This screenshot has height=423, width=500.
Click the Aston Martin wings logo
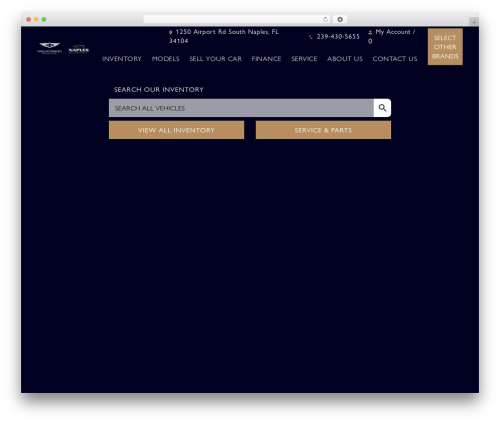[x=50, y=48]
